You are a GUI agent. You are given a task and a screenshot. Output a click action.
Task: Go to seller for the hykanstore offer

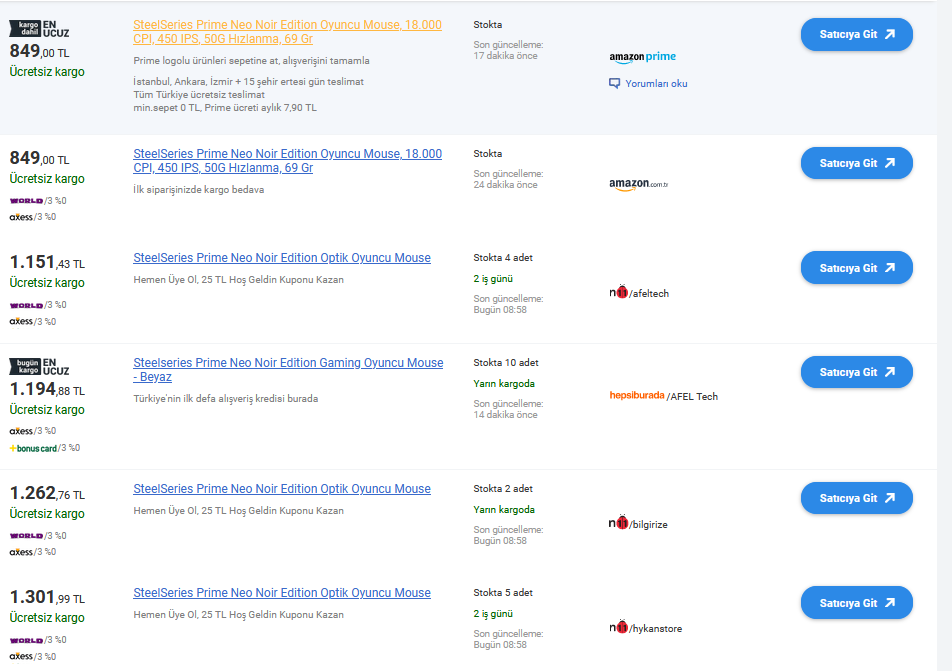[x=856, y=603]
